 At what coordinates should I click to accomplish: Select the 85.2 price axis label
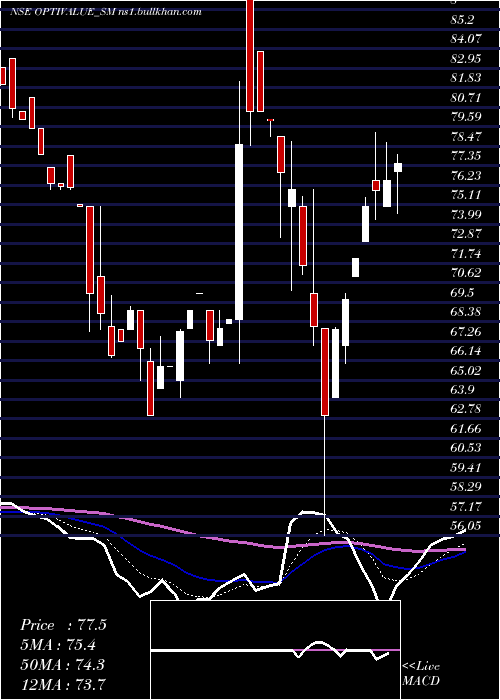pyautogui.click(x=462, y=20)
